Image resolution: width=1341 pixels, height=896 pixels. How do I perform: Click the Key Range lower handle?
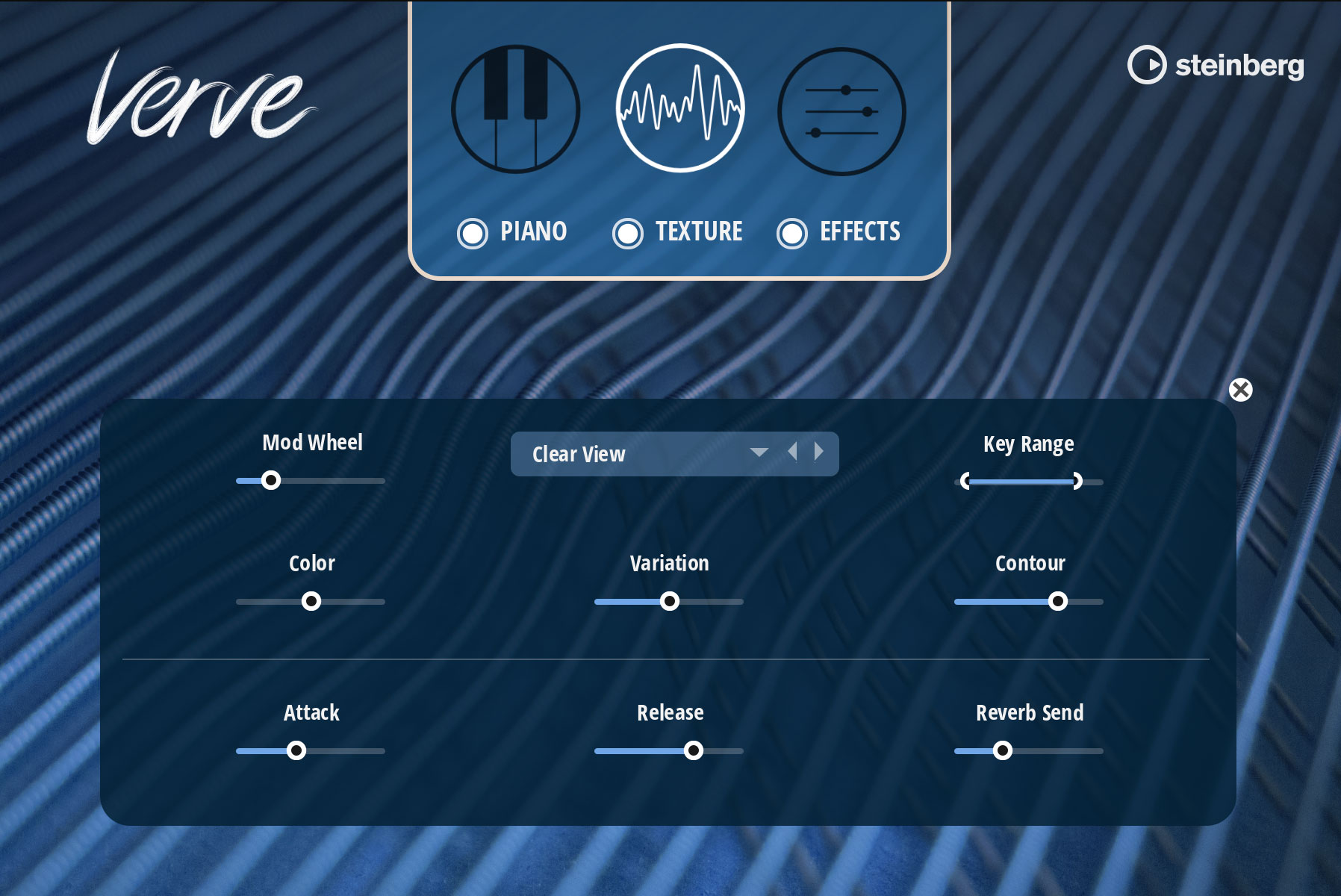tap(966, 481)
